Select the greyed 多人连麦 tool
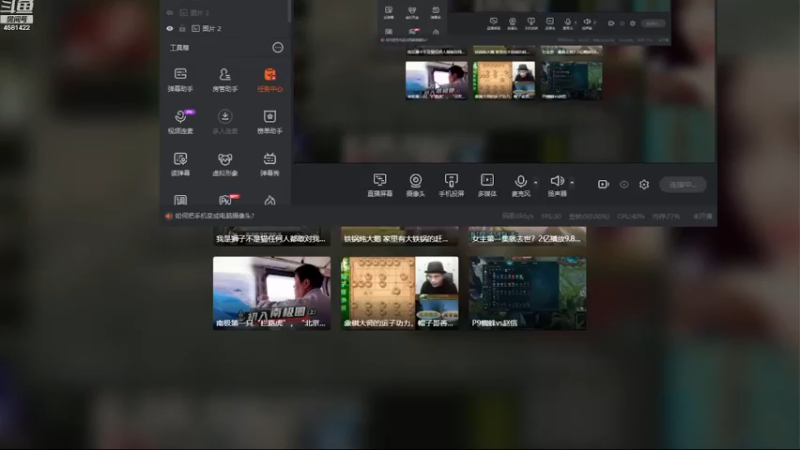Image resolution: width=800 pixels, height=450 pixels. click(225, 122)
